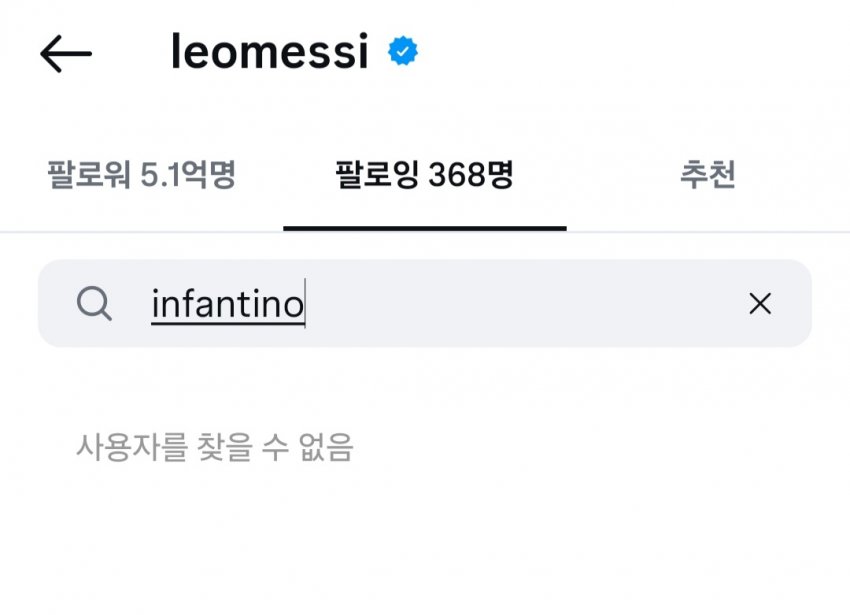Click the blank results area below the message
The width and height of the screenshot is (850, 615).
pos(424,542)
